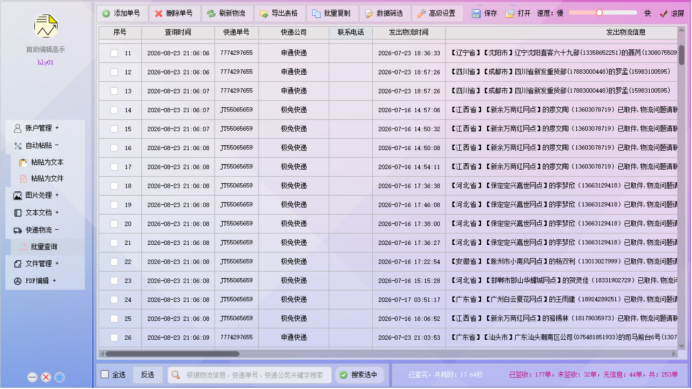Click row 24 time 2026-07-17 03:51:17
This screenshot has height=389, width=692.
(409, 300)
